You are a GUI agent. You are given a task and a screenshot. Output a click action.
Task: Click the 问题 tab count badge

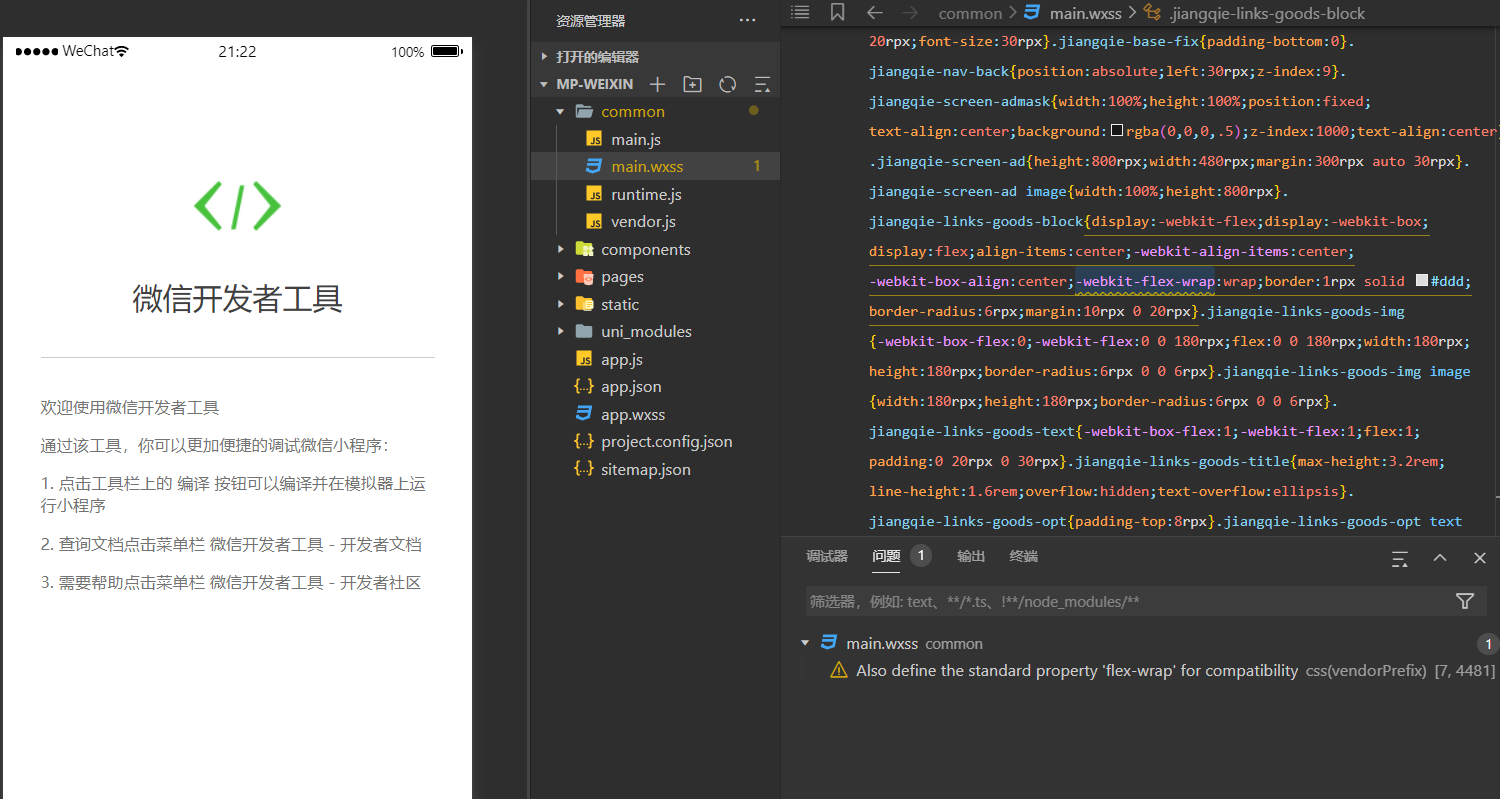(x=921, y=556)
